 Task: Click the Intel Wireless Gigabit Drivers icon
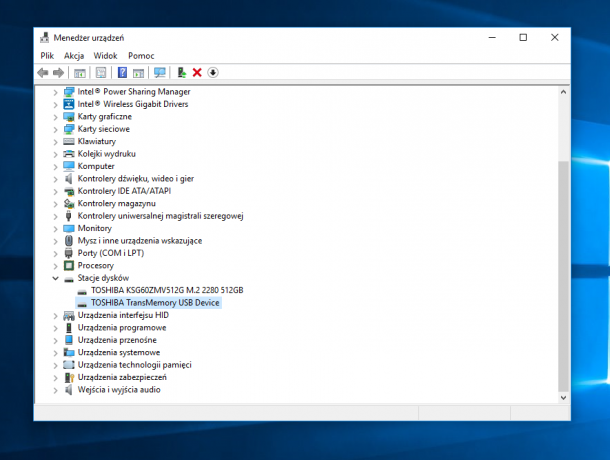[x=69, y=104]
